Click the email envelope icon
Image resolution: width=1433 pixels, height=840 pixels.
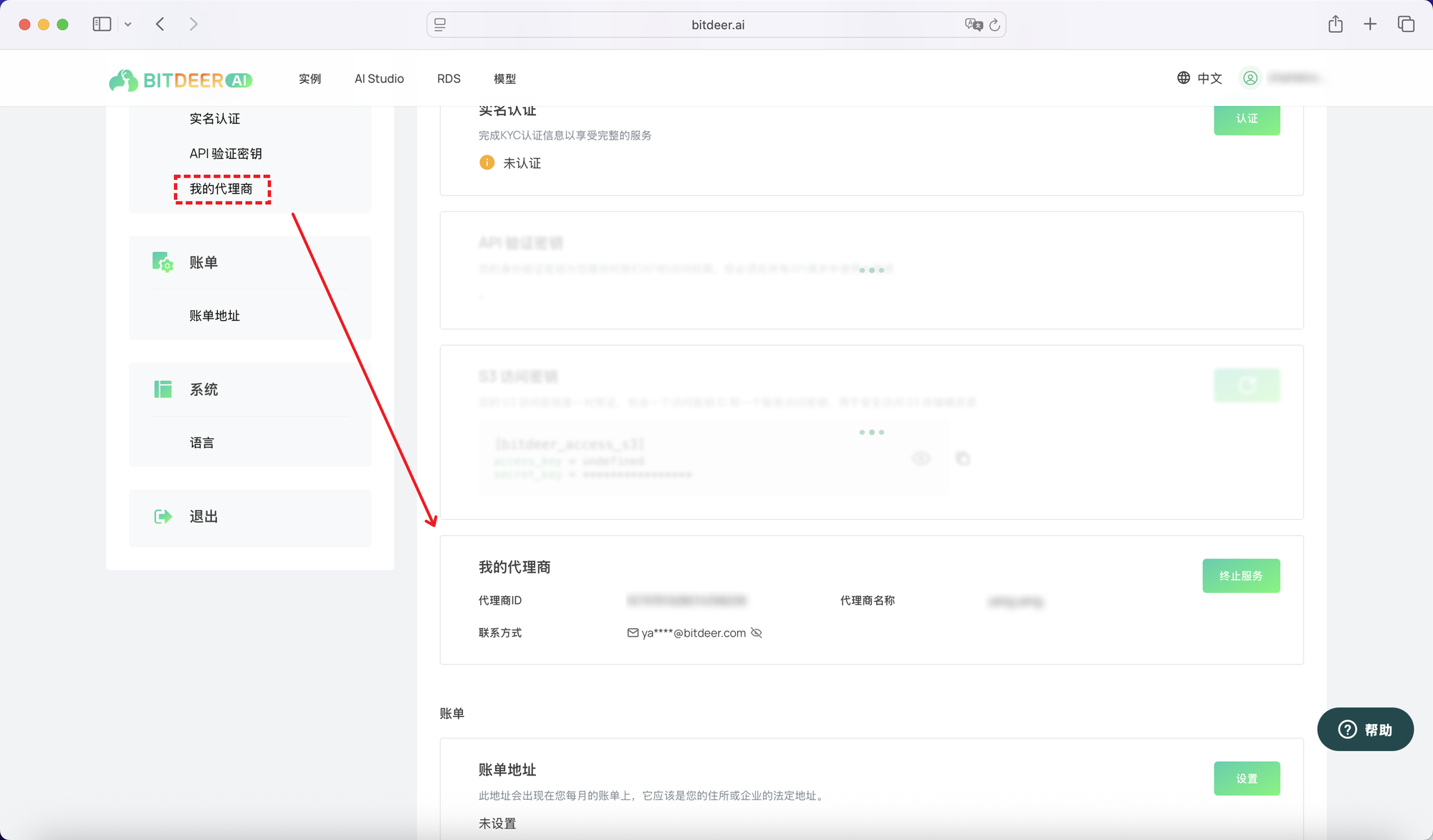pyautogui.click(x=633, y=633)
